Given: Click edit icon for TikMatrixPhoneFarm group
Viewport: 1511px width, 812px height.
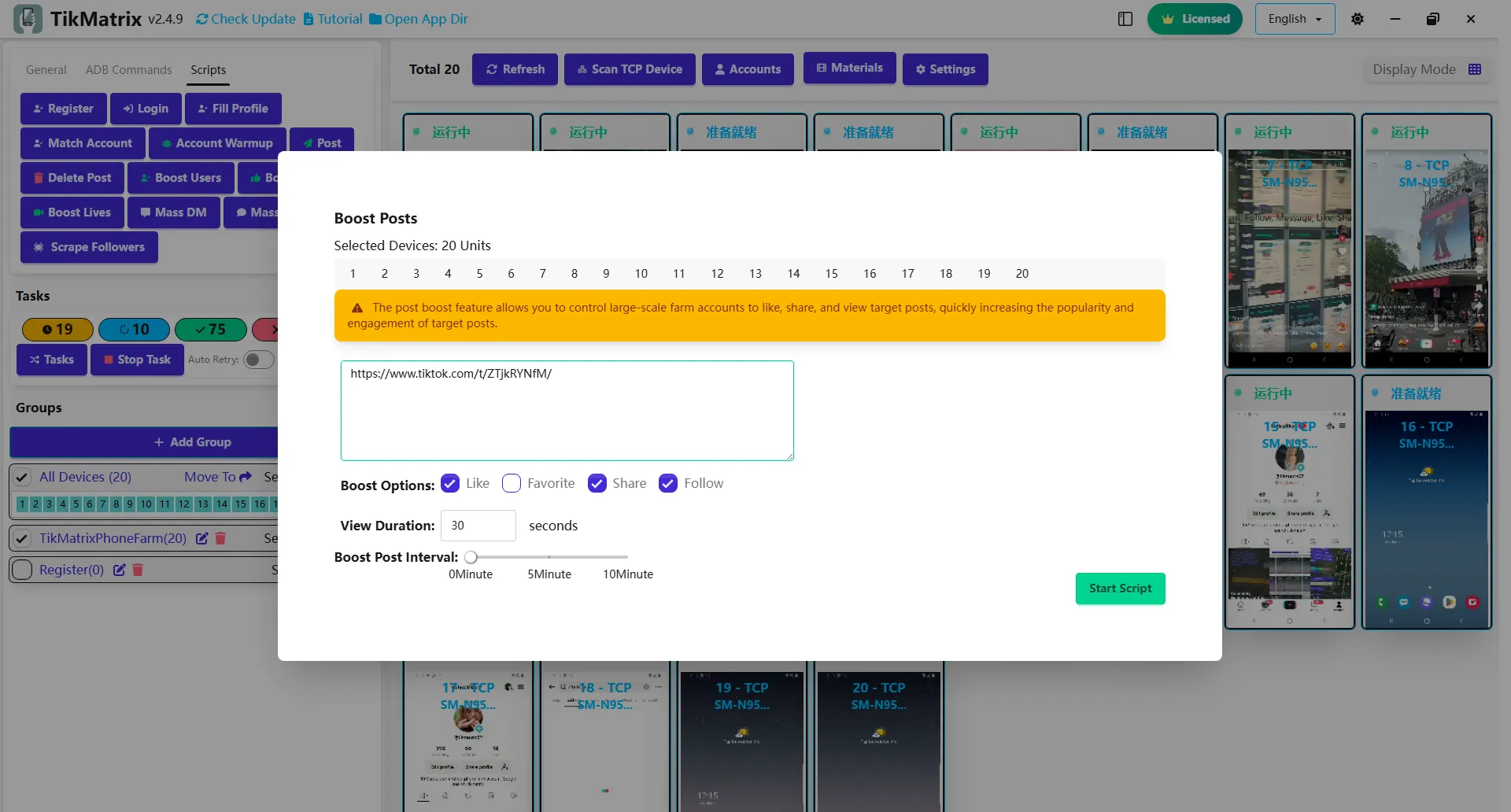Looking at the screenshot, I should click(202, 538).
